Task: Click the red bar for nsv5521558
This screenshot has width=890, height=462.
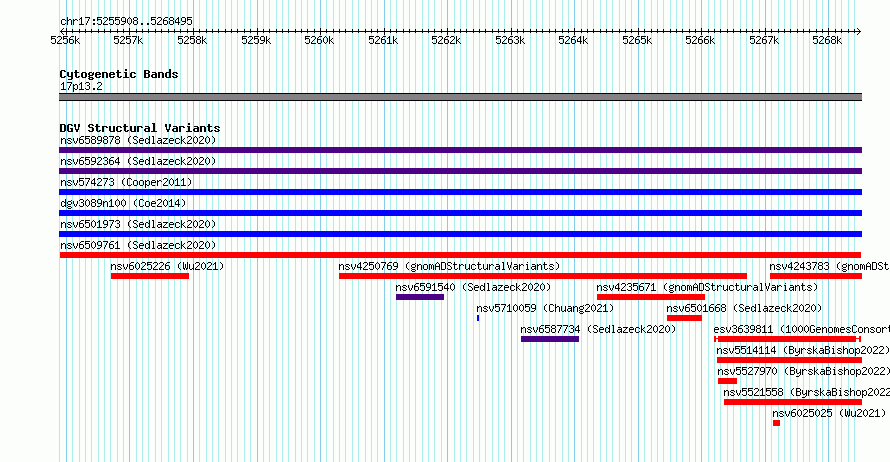Action: (793, 402)
